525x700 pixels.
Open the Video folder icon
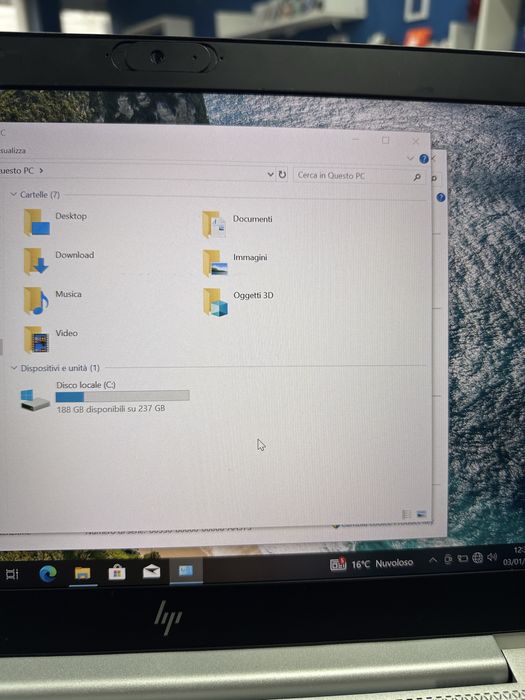(36, 339)
